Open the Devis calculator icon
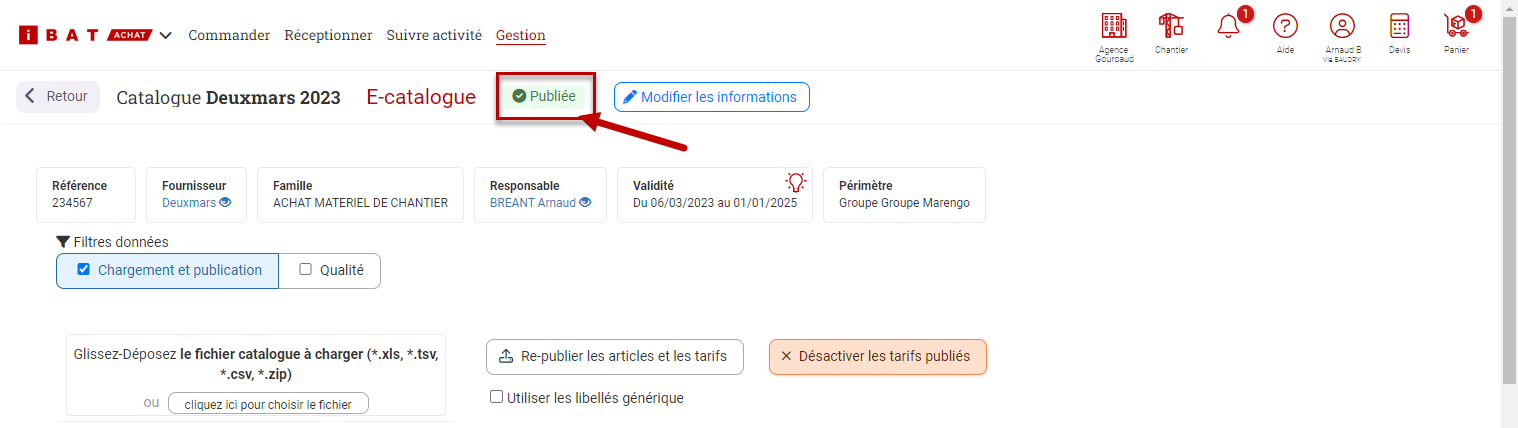Viewport: 1518px width, 428px height. click(1399, 27)
